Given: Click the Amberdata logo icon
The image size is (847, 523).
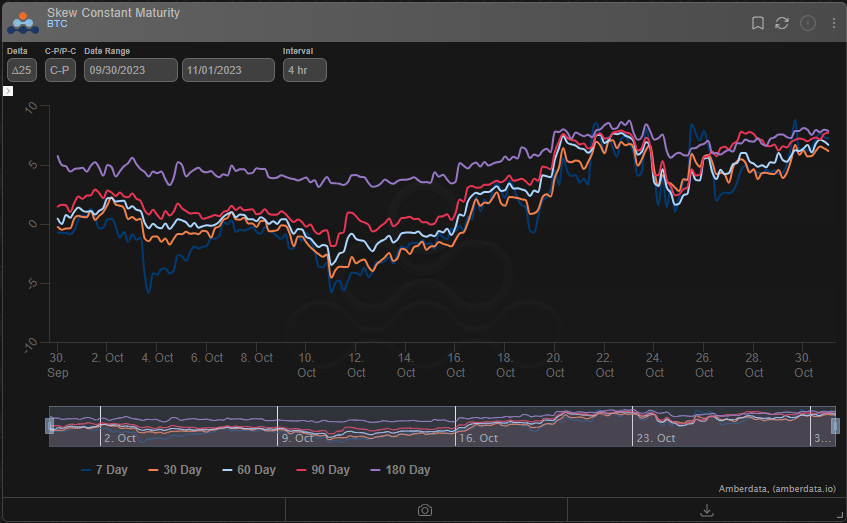Looking at the screenshot, I should pyautogui.click(x=23, y=23).
